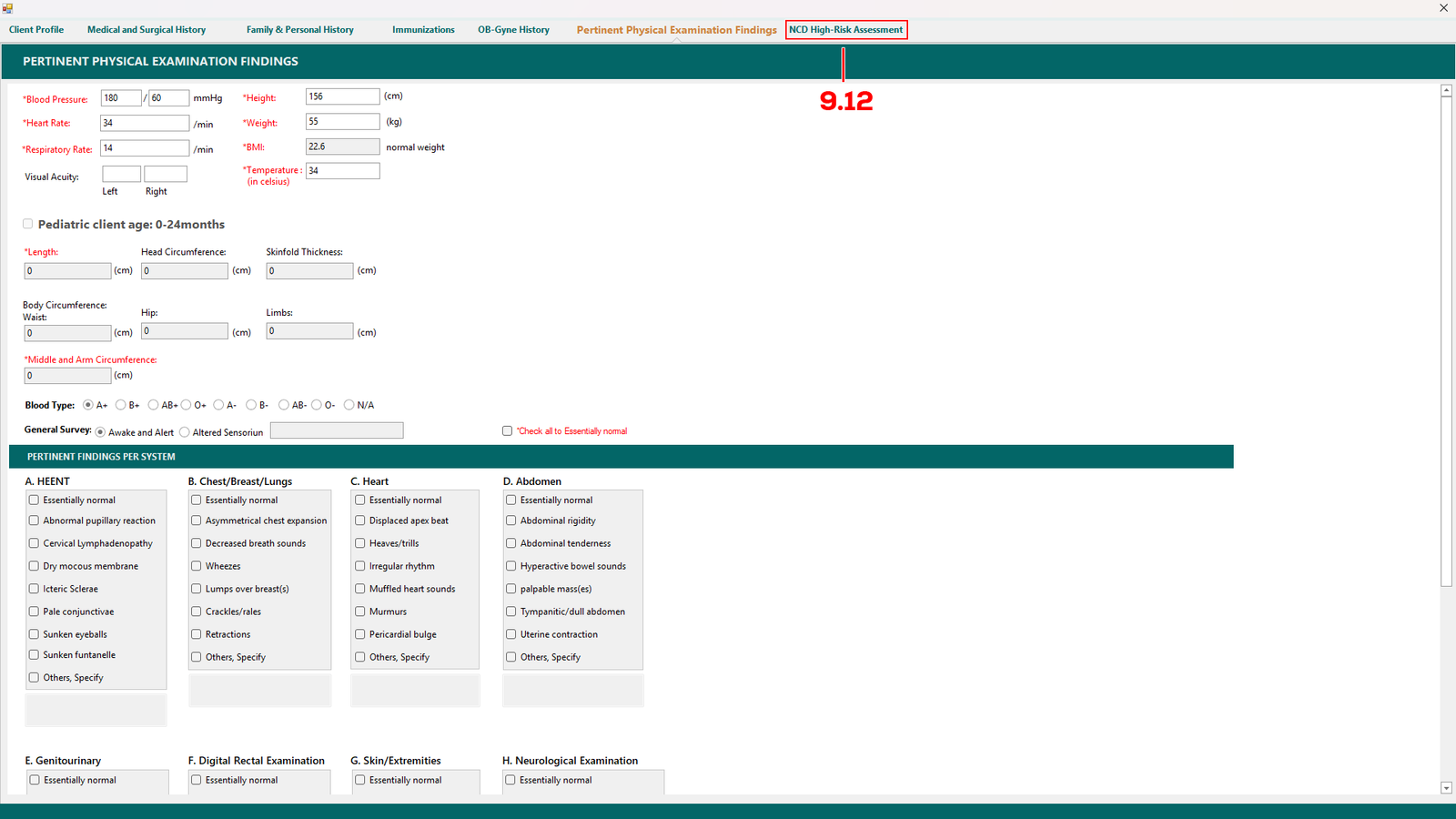
Task: Click the scrollbar up arrow
Action: click(x=1446, y=91)
